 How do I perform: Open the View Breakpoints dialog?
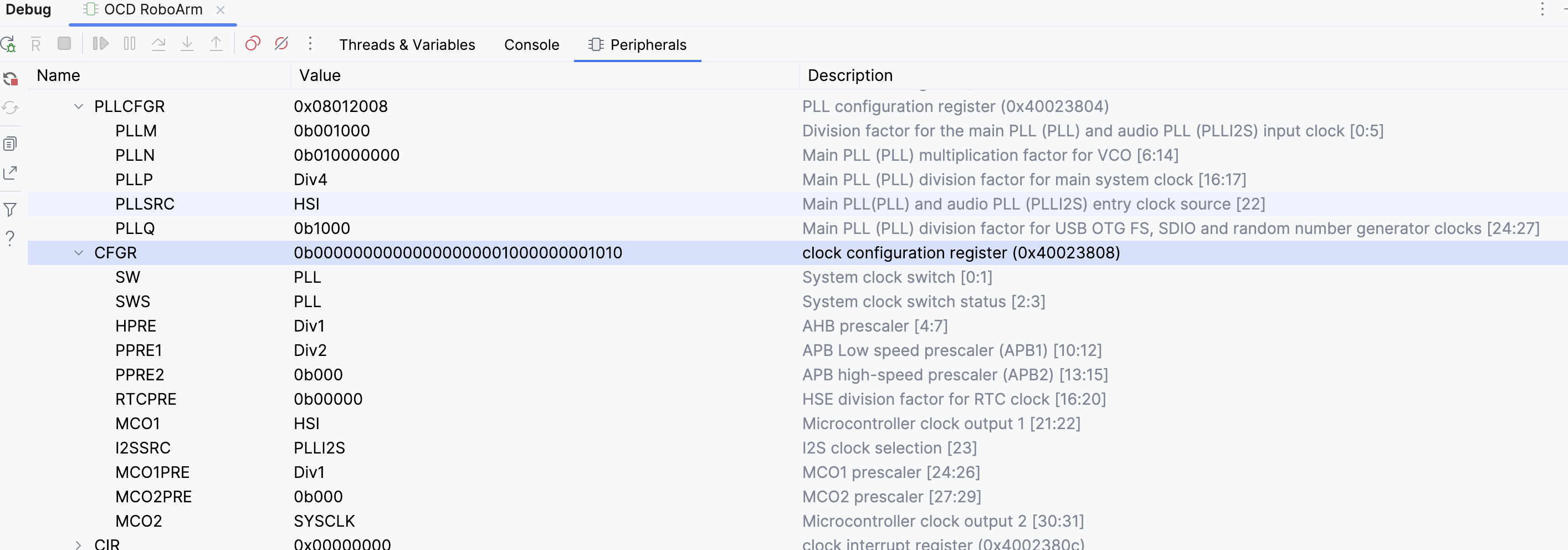[253, 44]
